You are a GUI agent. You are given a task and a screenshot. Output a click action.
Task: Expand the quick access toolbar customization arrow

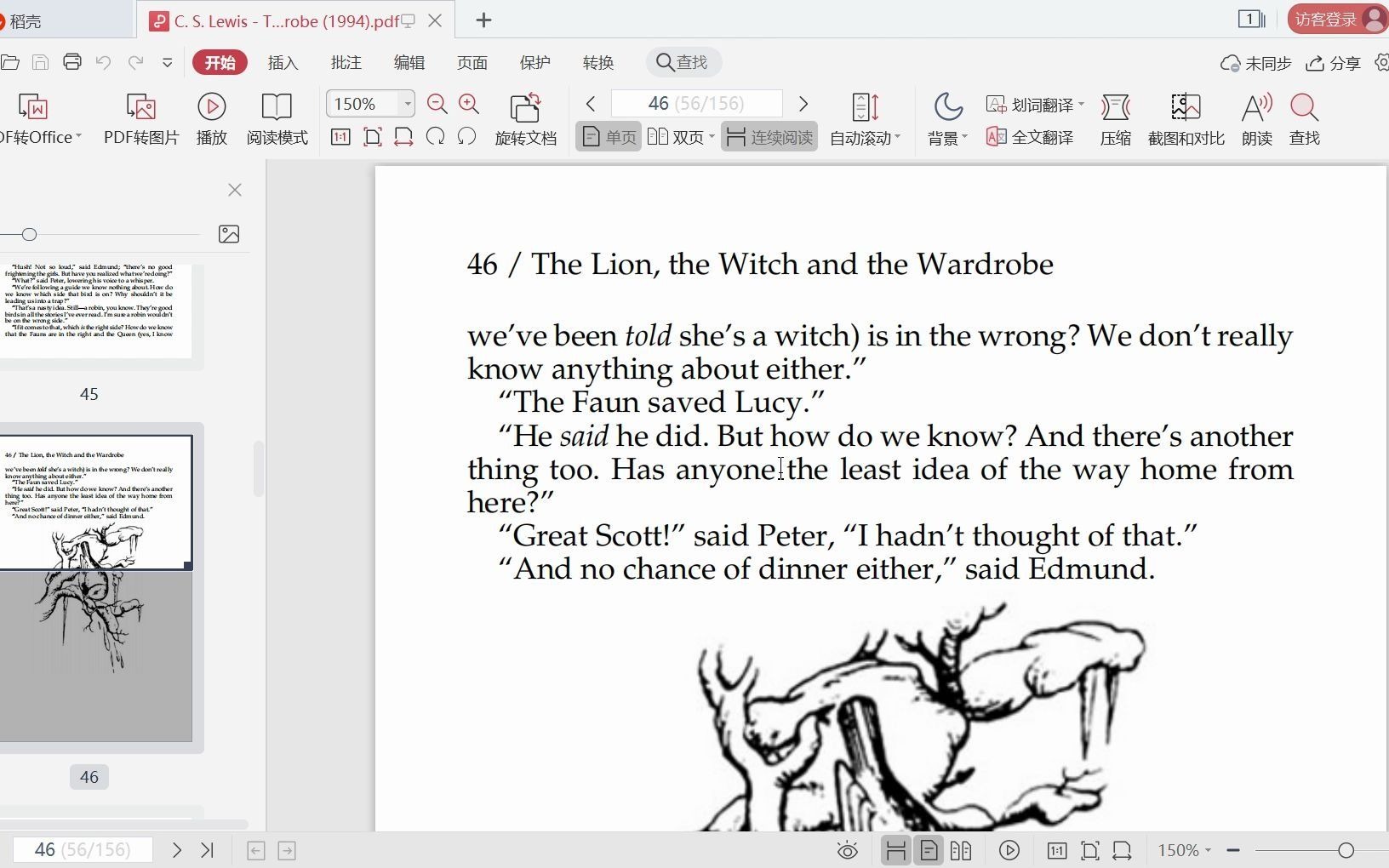167,63
